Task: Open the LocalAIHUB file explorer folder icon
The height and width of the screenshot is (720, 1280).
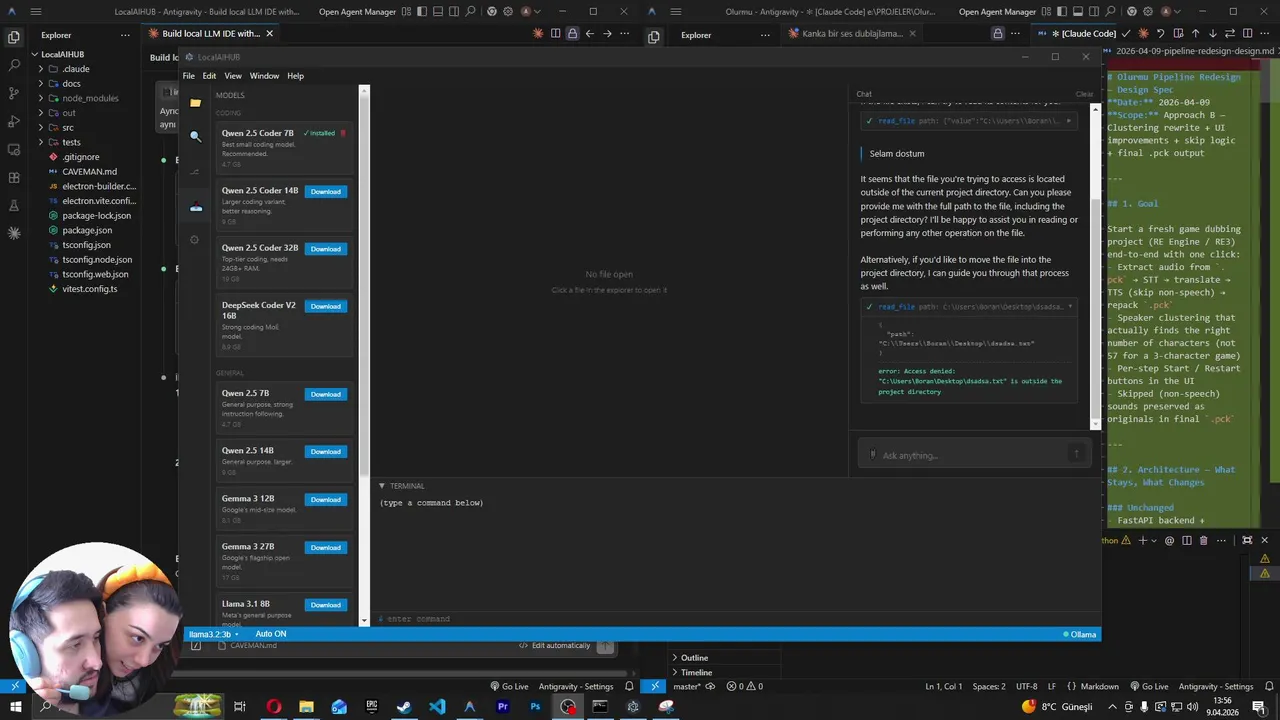Action: pyautogui.click(x=195, y=103)
